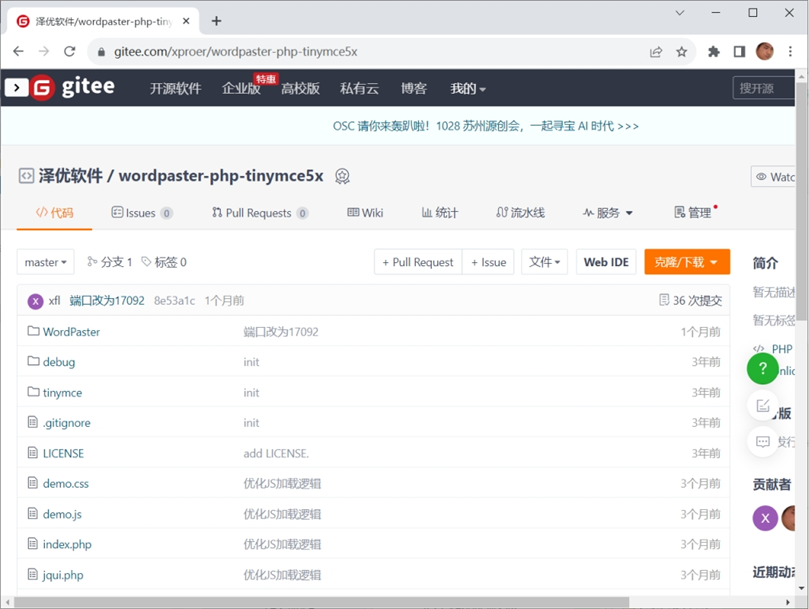Open the LICENSE file

pyautogui.click(x=63, y=454)
